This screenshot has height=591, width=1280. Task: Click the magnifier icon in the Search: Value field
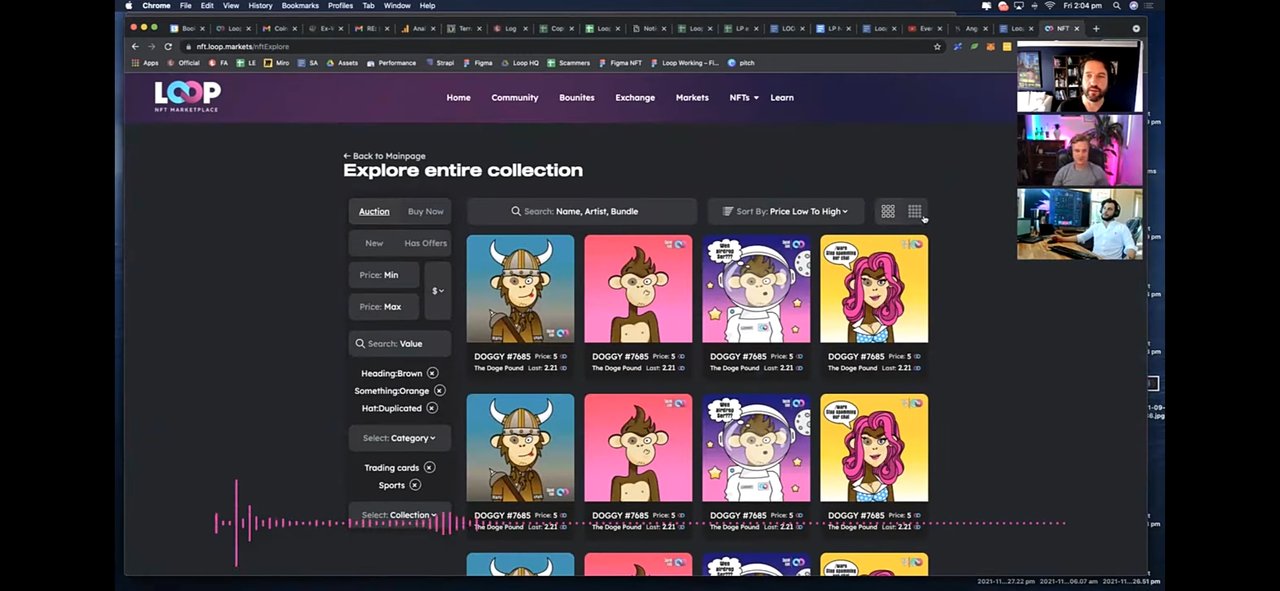(x=360, y=343)
